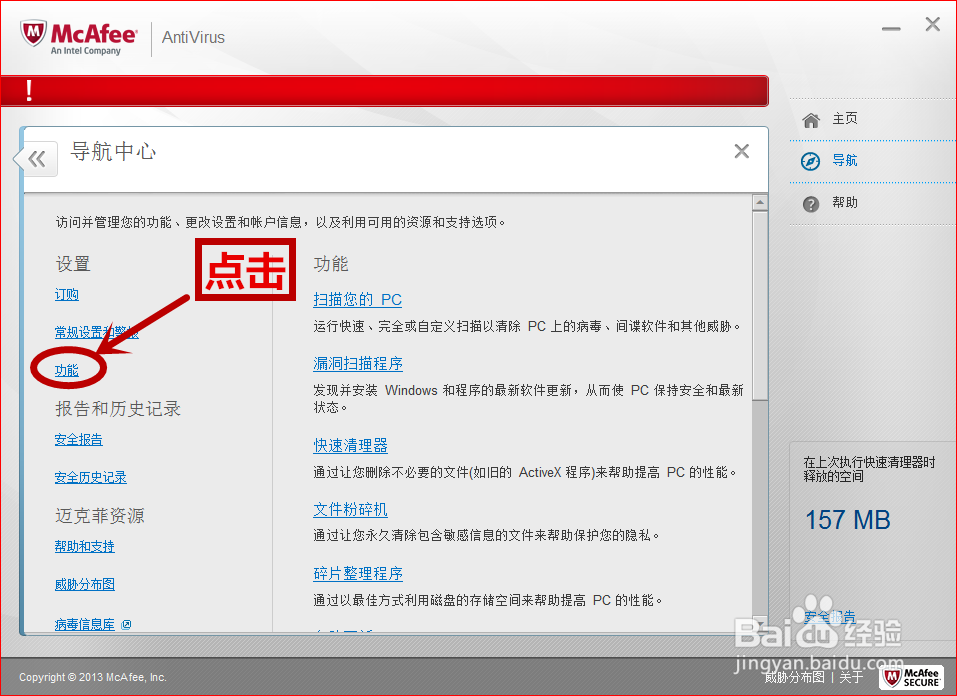The image size is (957, 696).
Task: Click the scrollbar up arrow
Action: point(760,202)
